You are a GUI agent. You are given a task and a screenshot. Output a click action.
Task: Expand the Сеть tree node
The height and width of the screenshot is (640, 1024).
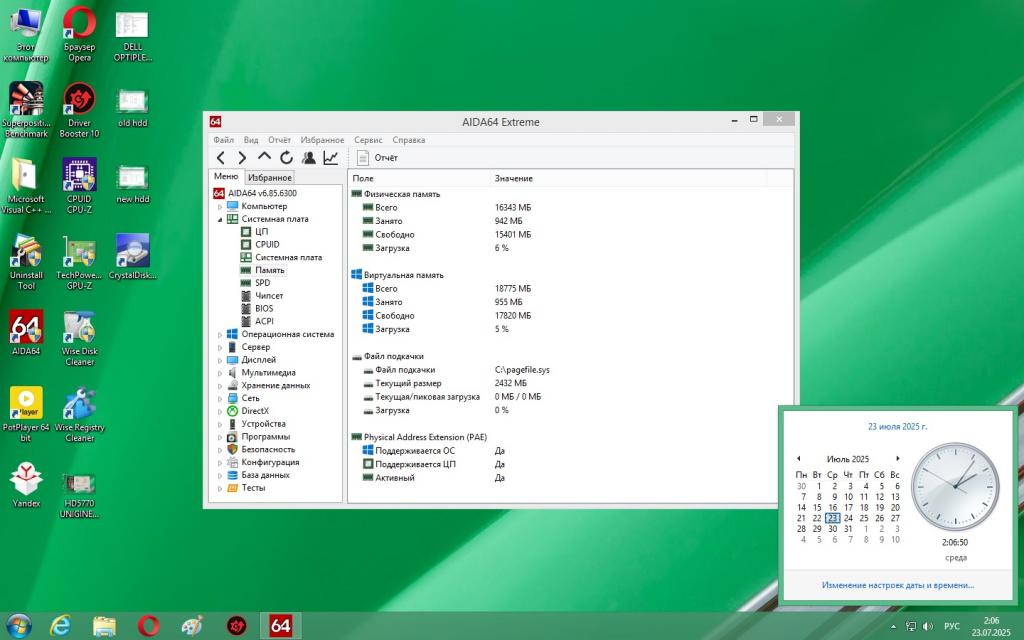point(219,399)
